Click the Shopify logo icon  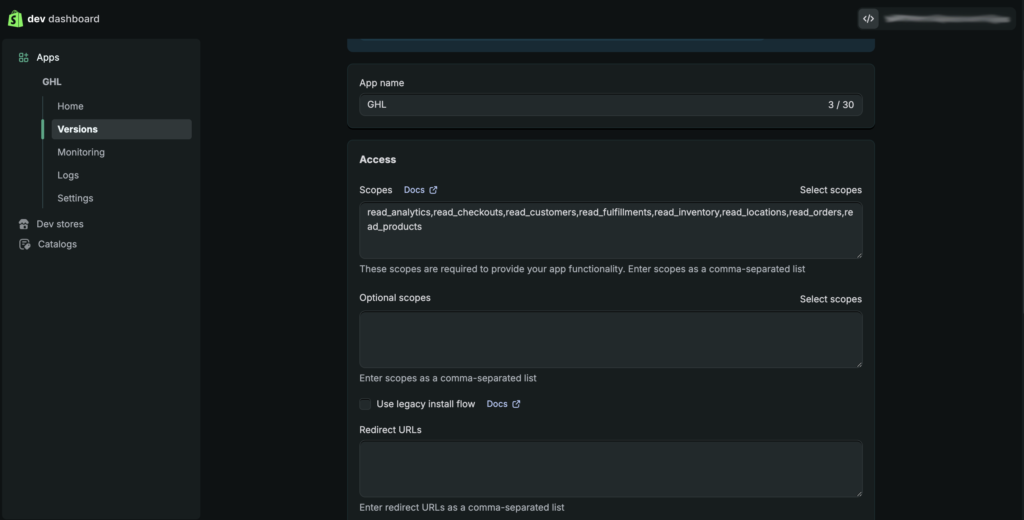click(x=15, y=18)
